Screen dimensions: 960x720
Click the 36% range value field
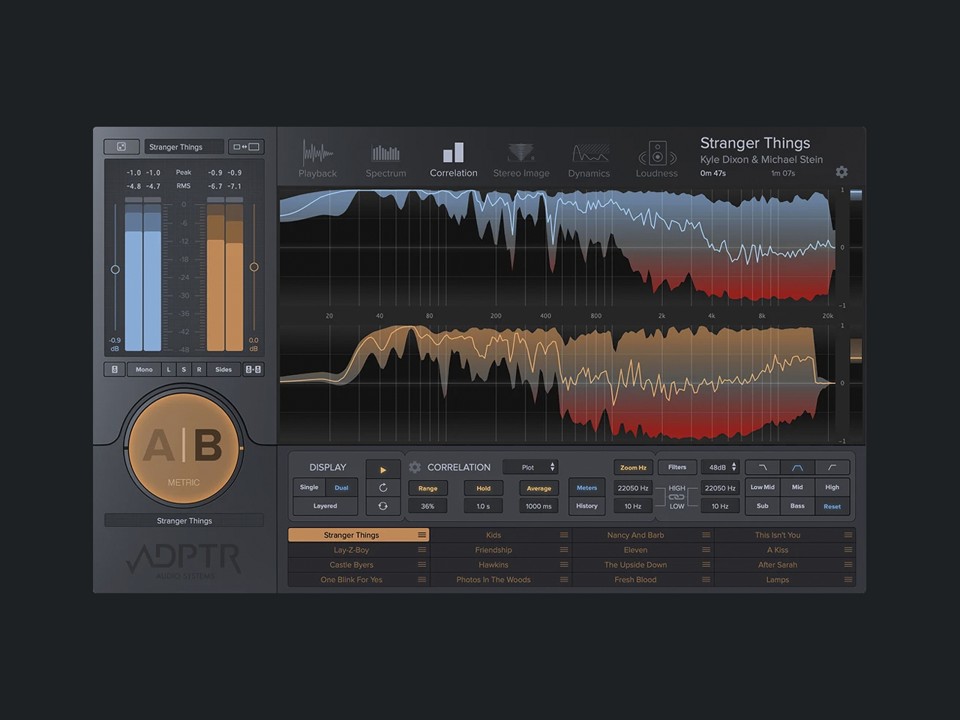click(427, 506)
